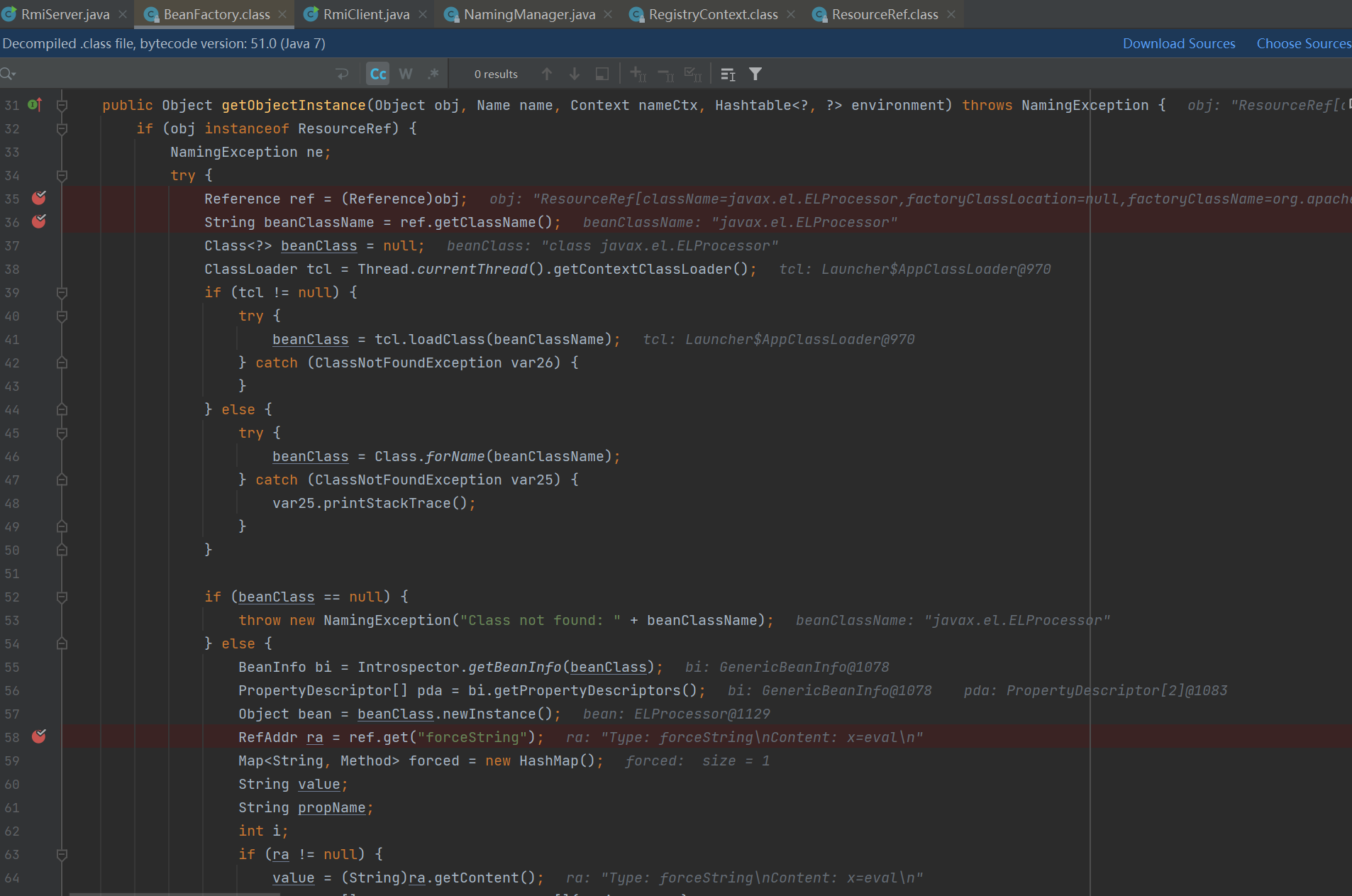Toggle the breakpoint on line 58
1352x896 pixels.
tap(39, 737)
